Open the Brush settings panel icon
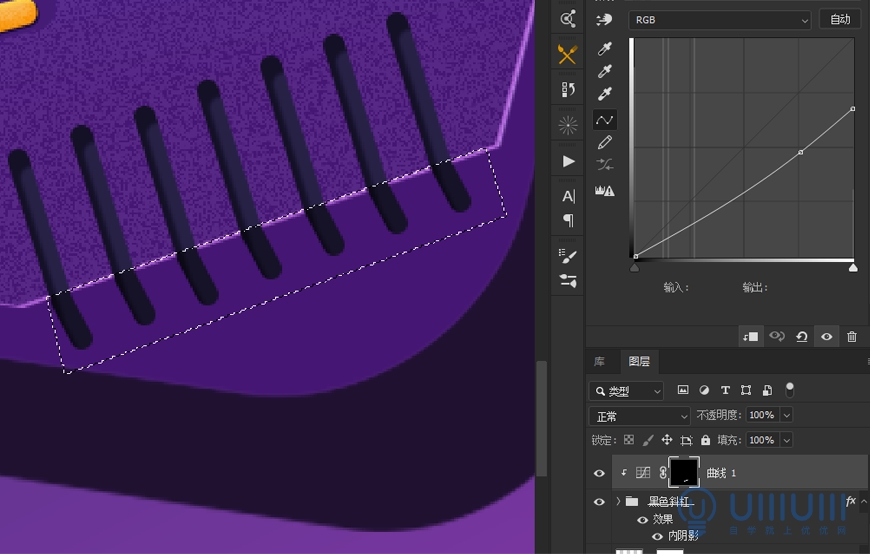 click(x=568, y=256)
